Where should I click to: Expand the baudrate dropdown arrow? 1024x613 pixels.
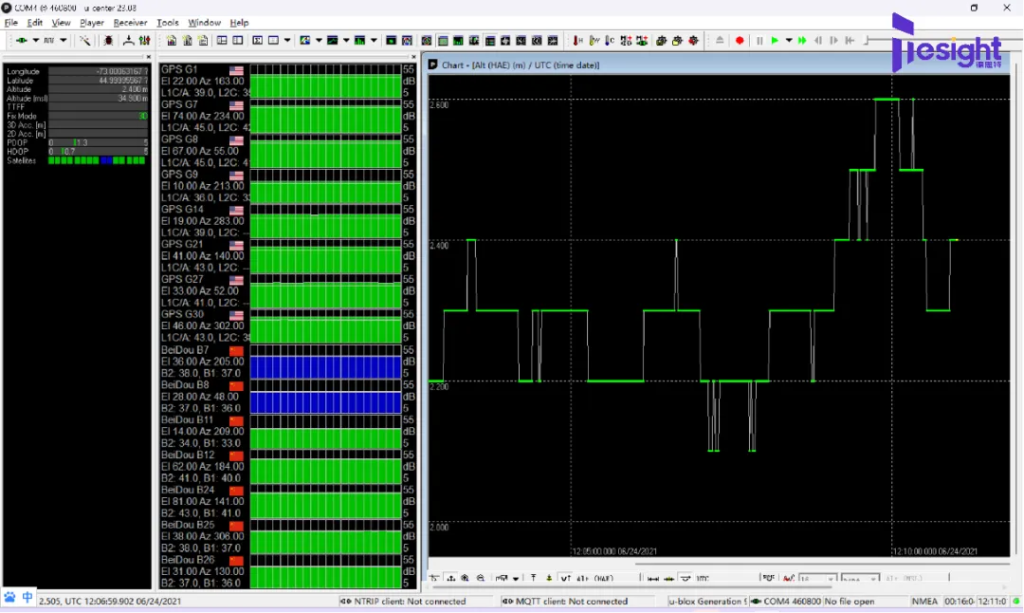pyautogui.click(x=63, y=40)
